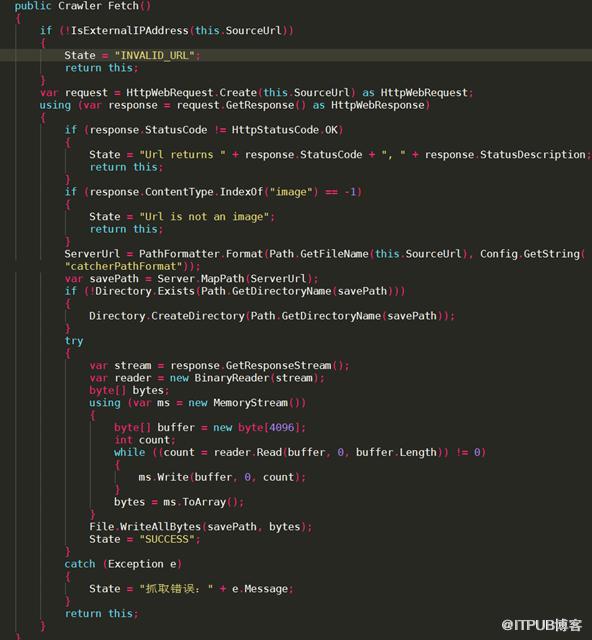Screen dimensions: 592x640
Task: Select 'GetResponseStream' method call
Action: coord(278,365)
